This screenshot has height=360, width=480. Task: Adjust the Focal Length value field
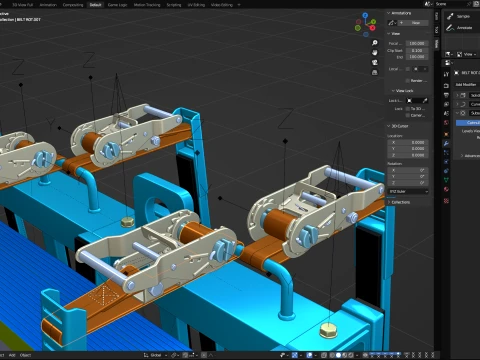tap(417, 44)
